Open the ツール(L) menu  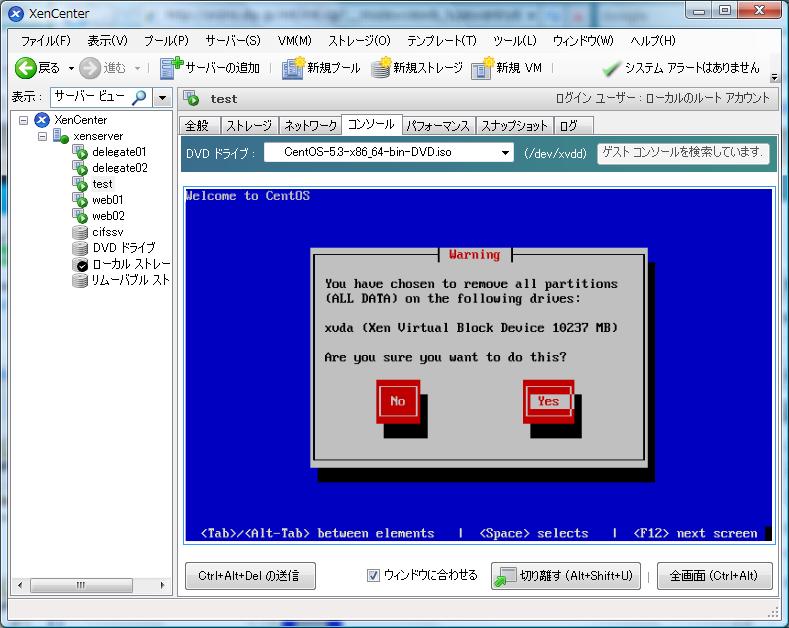[x=515, y=41]
